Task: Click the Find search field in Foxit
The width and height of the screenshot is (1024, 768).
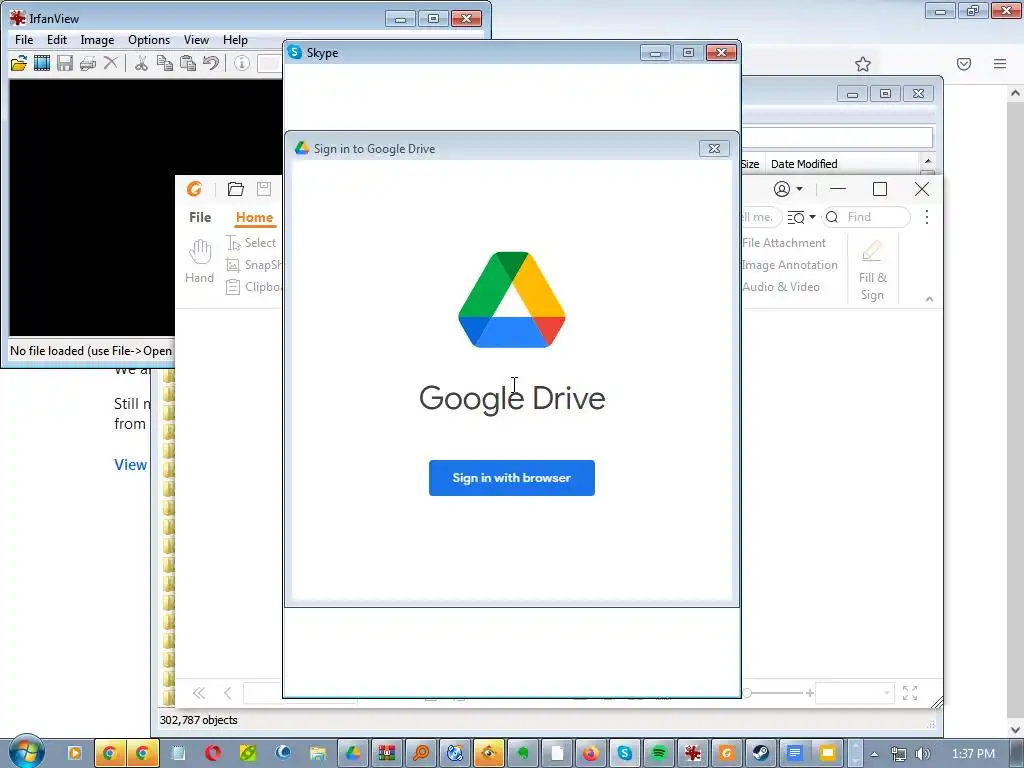Action: 866,217
